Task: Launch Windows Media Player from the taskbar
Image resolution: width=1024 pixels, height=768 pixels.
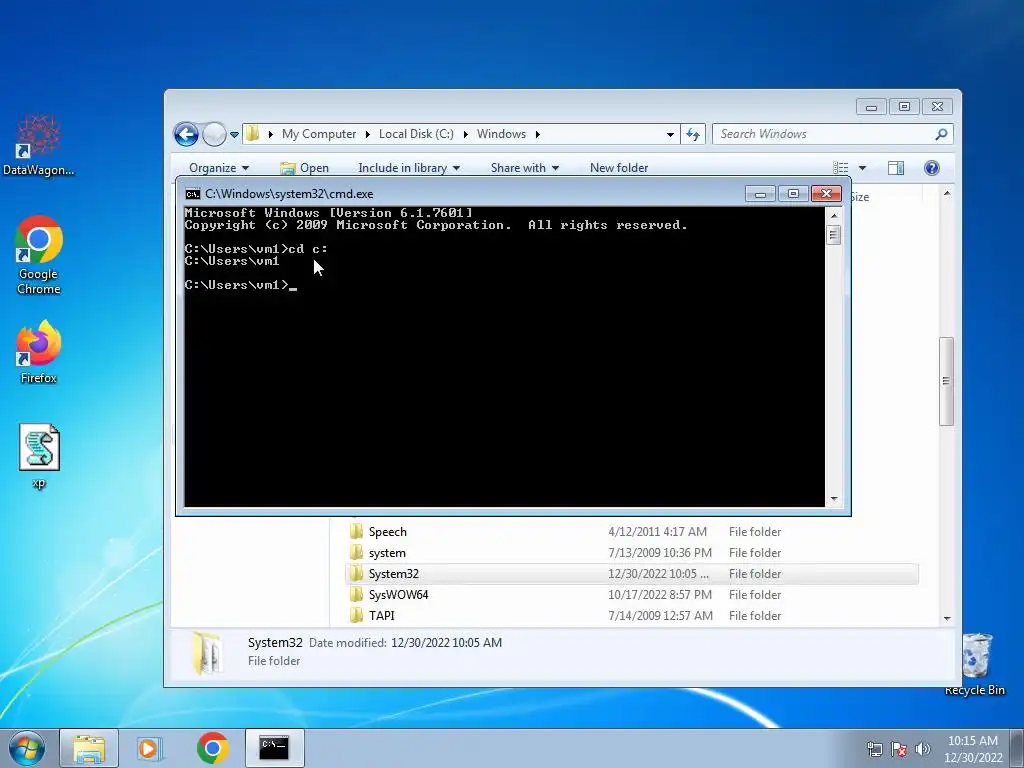Action: (x=150, y=748)
